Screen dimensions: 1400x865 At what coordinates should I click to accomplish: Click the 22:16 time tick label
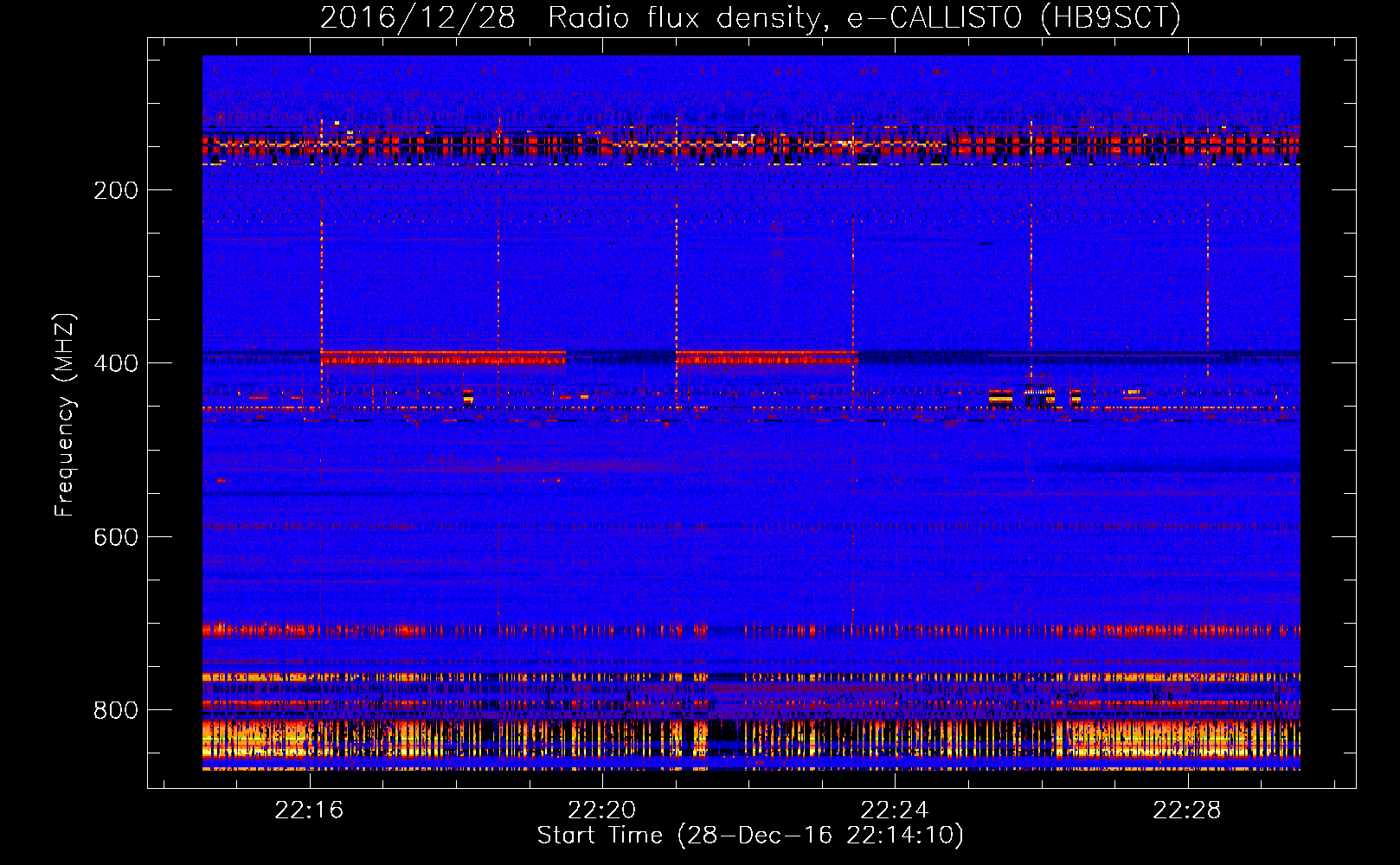[x=309, y=810]
